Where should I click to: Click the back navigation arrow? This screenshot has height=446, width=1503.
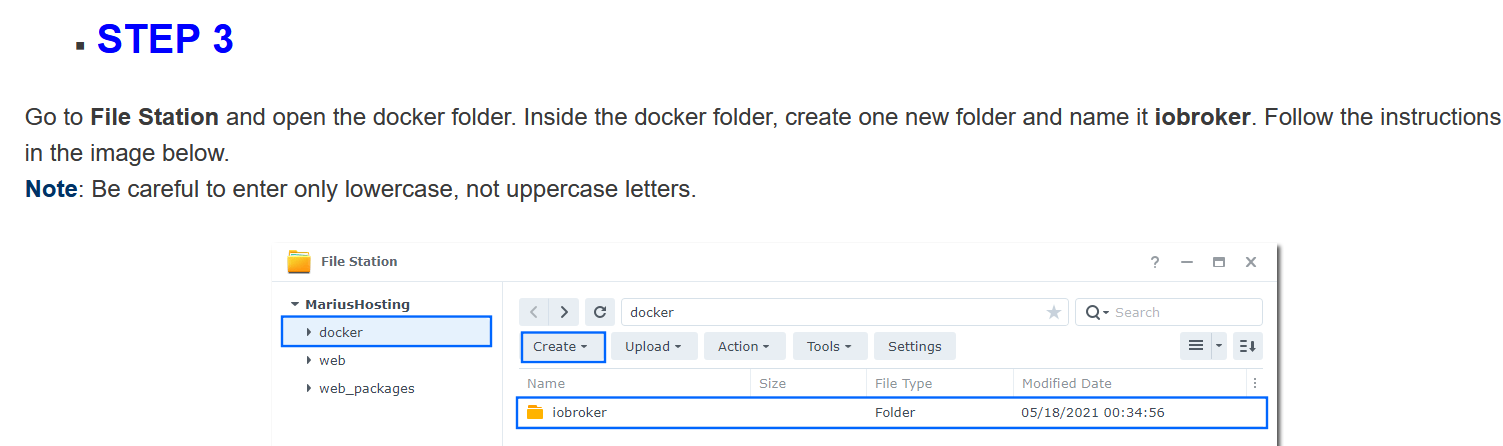(x=535, y=312)
